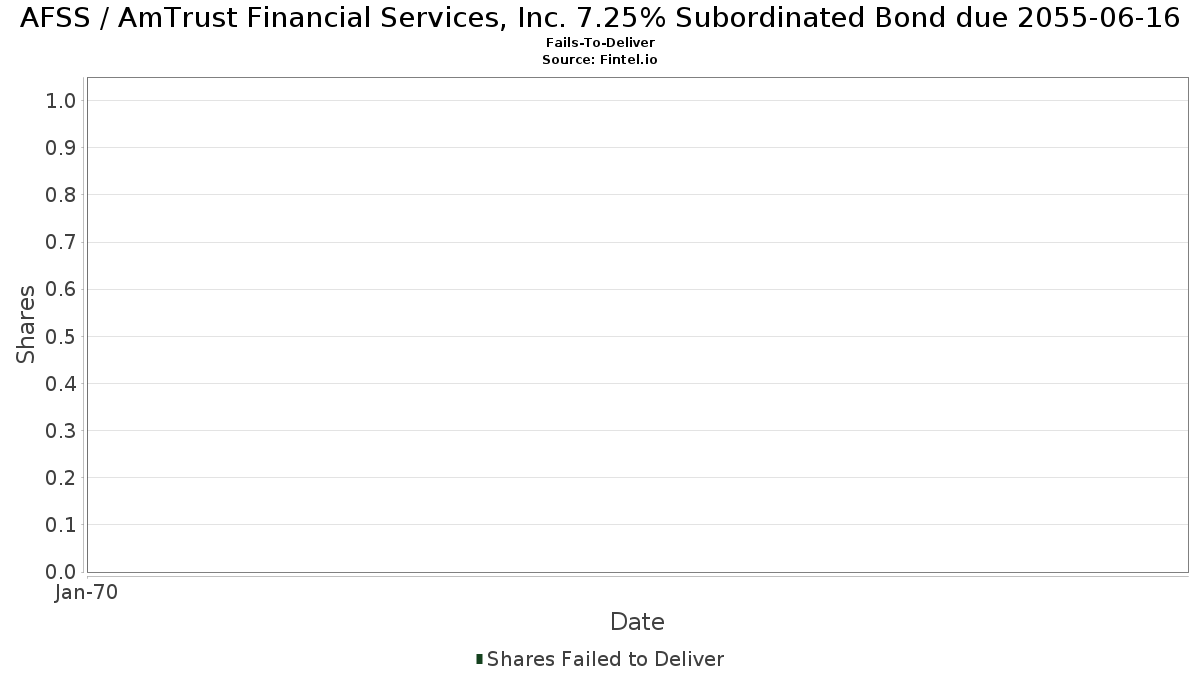The width and height of the screenshot is (1200, 675).
Task: Select the 0.0 y-axis tick label
Action: tap(61, 571)
